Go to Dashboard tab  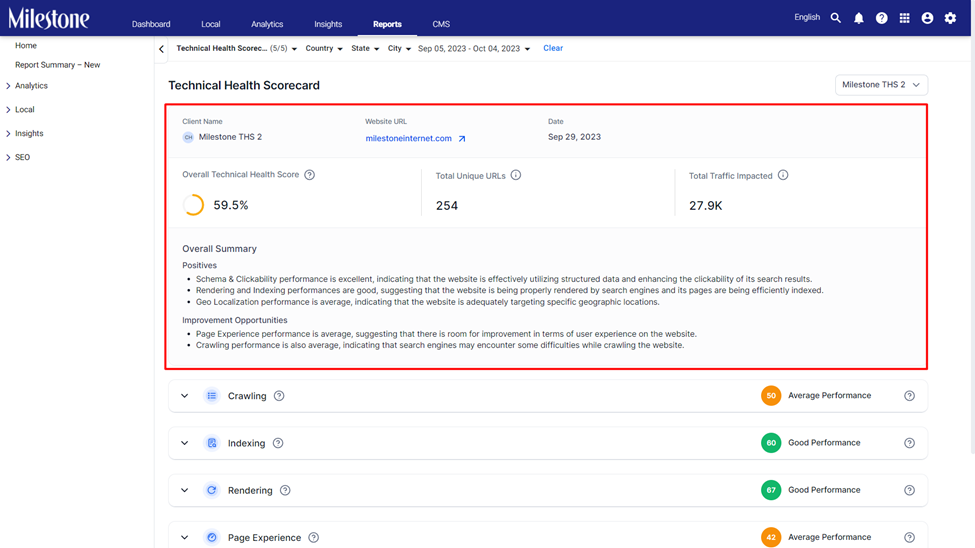pyautogui.click(x=151, y=24)
